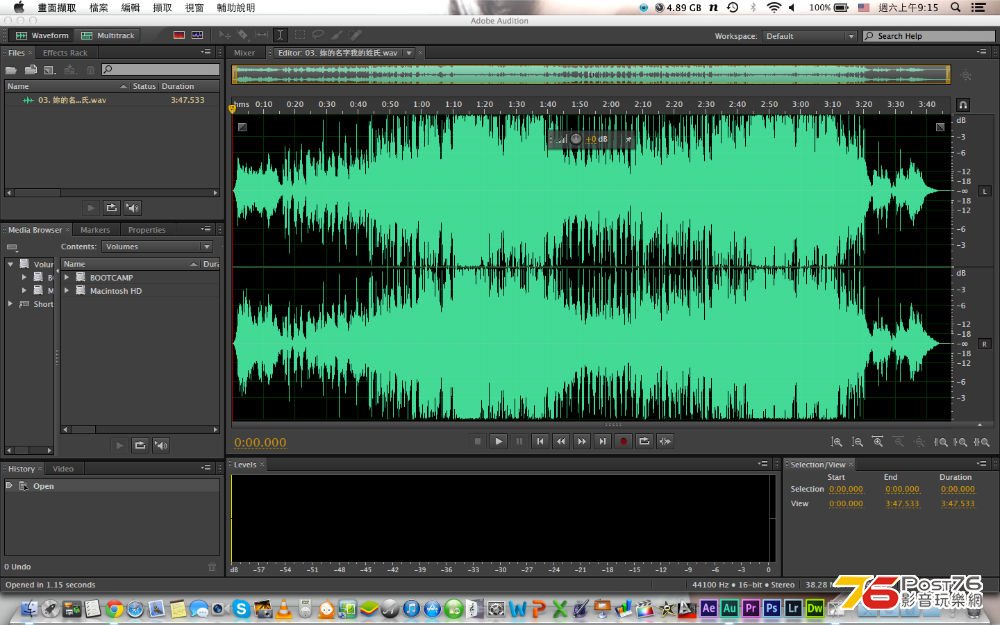Switch to the Properties tab
1000x625 pixels.
pyautogui.click(x=146, y=230)
